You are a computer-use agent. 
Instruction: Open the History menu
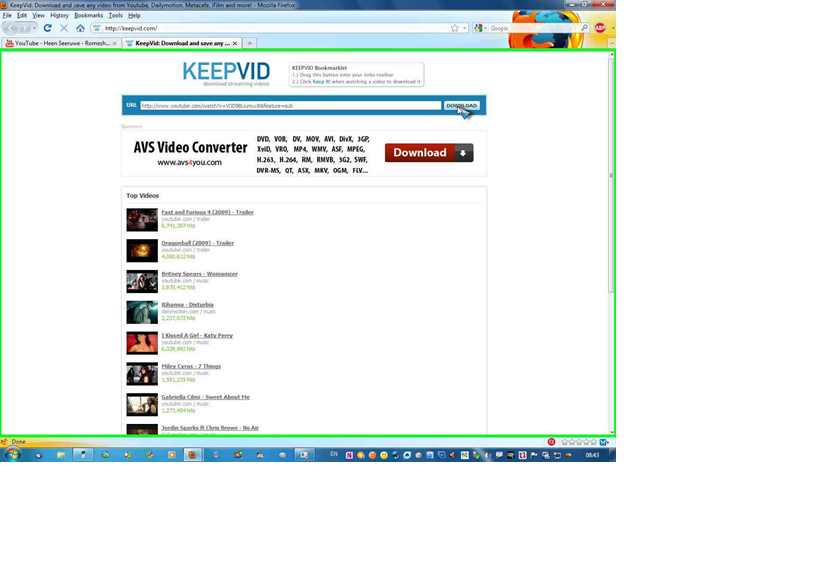59,16
